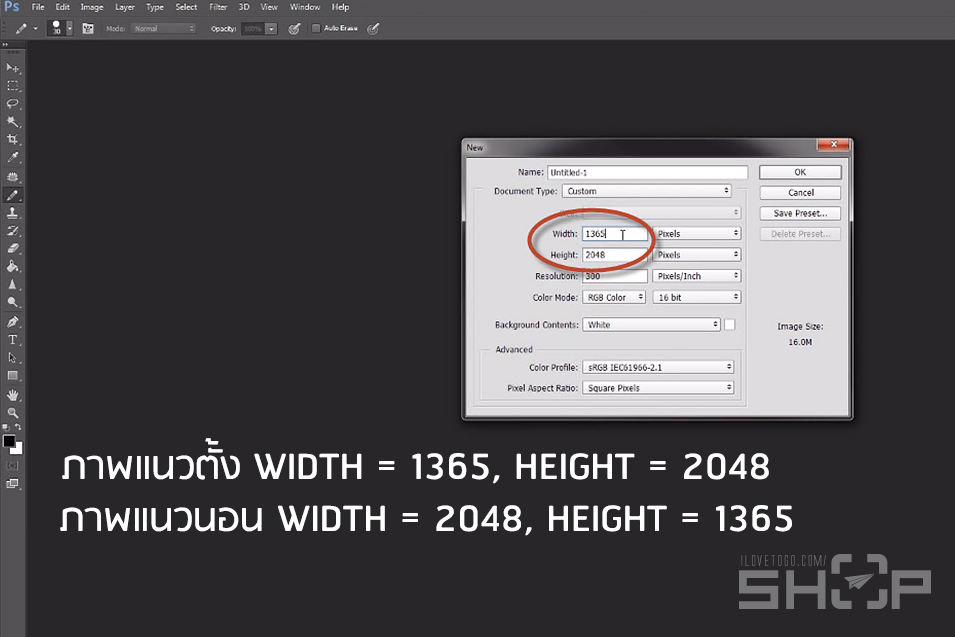955x637 pixels.
Task: Open the Window menu
Action: [x=305, y=7]
